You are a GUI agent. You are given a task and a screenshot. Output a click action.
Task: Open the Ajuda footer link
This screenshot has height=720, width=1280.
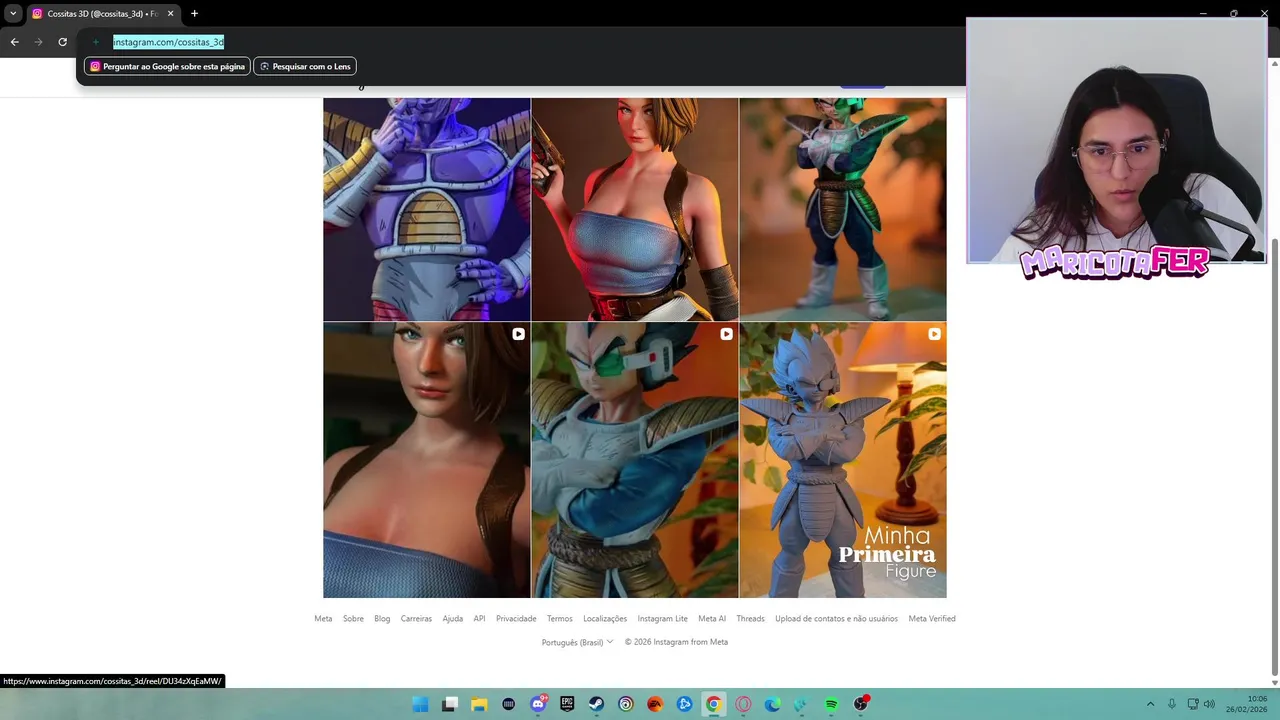pyautogui.click(x=453, y=618)
